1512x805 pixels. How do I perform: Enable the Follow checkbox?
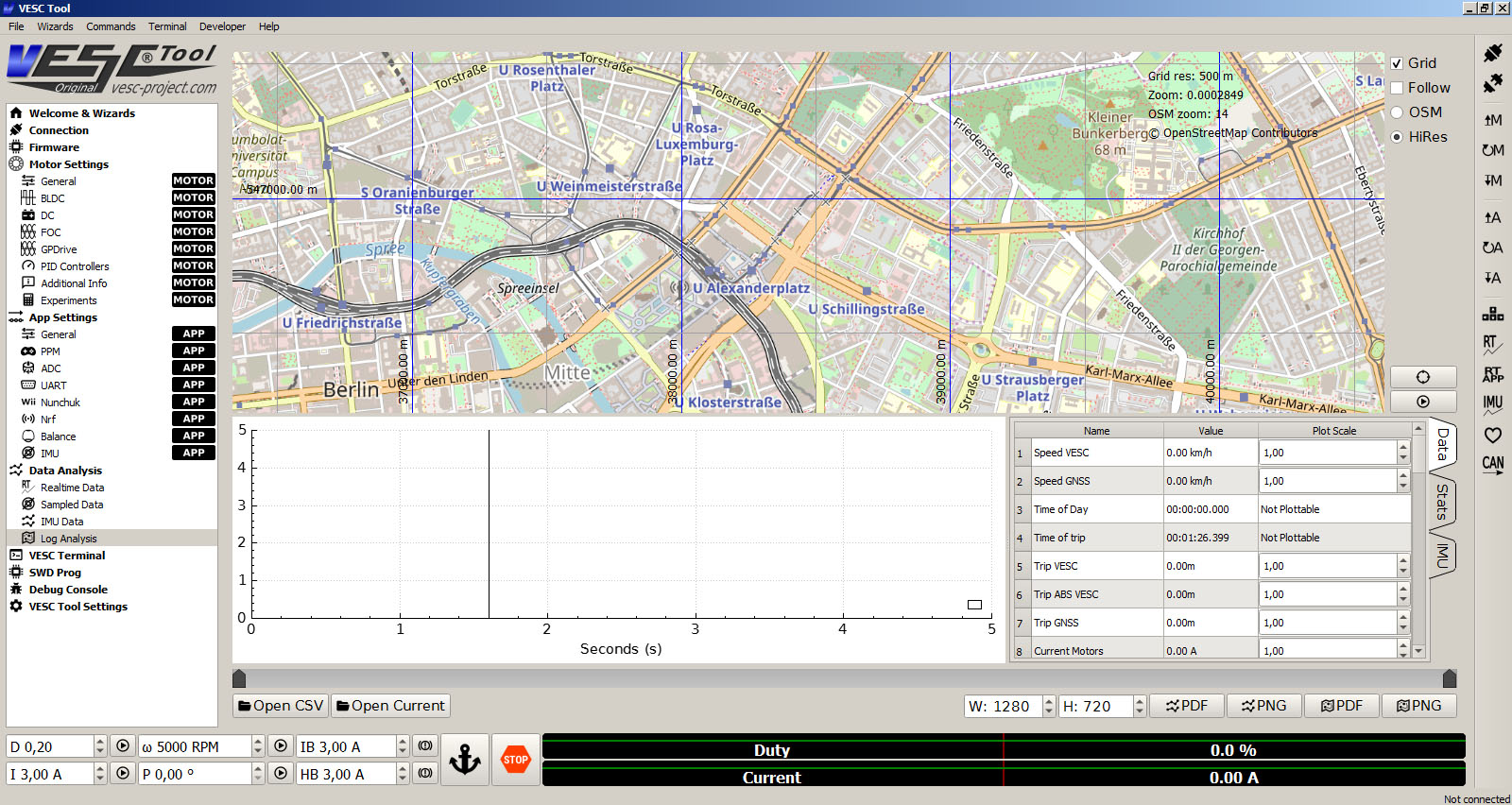pyautogui.click(x=1397, y=88)
